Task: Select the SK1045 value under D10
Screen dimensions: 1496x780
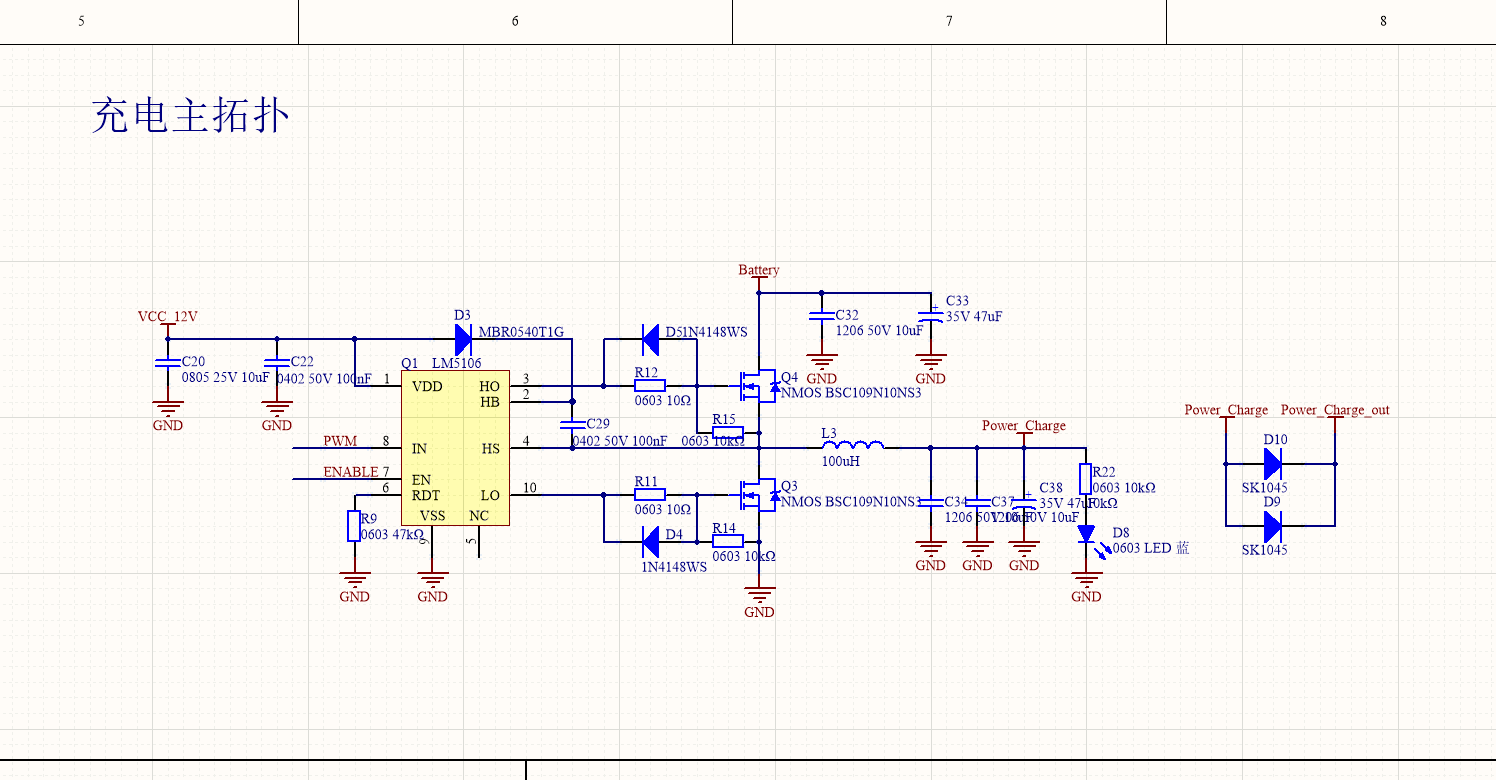Action: point(1265,488)
